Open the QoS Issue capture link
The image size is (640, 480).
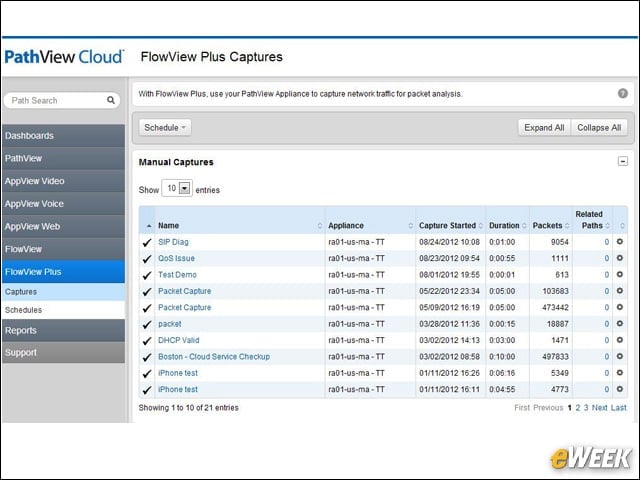(x=176, y=258)
